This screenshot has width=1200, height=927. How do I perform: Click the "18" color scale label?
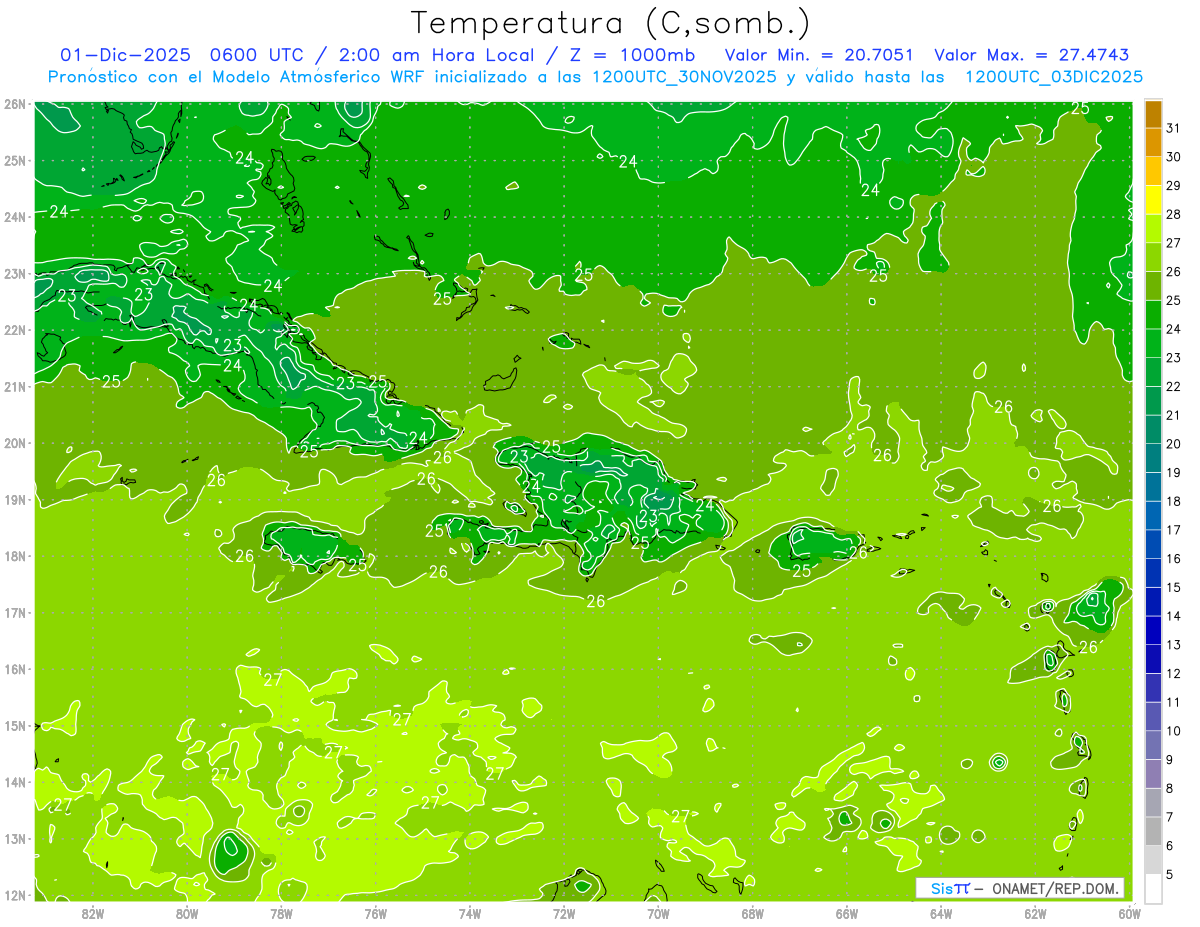click(1174, 501)
